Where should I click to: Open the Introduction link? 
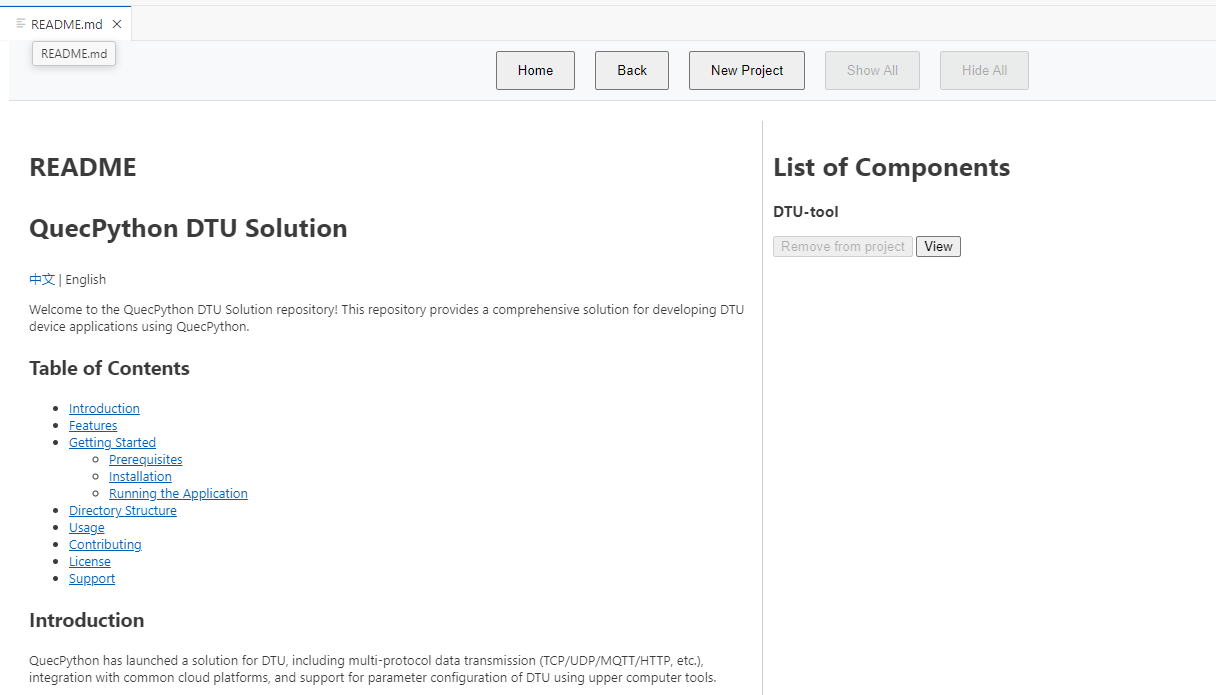(104, 408)
